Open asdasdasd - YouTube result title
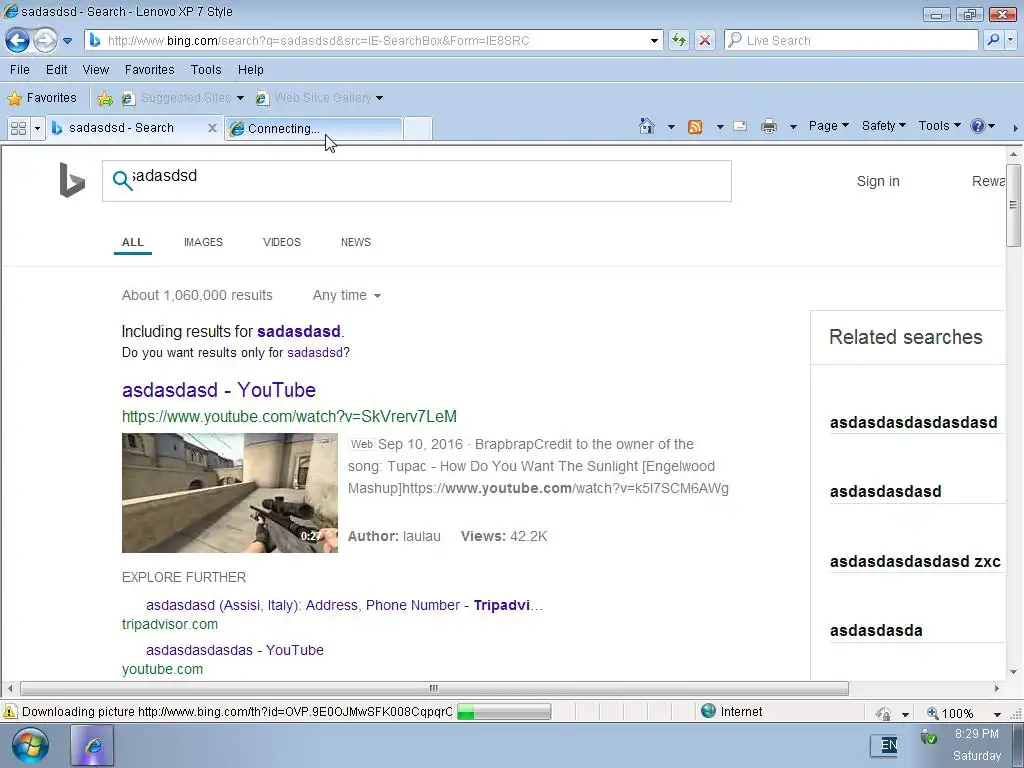1024x768 pixels. click(x=219, y=390)
